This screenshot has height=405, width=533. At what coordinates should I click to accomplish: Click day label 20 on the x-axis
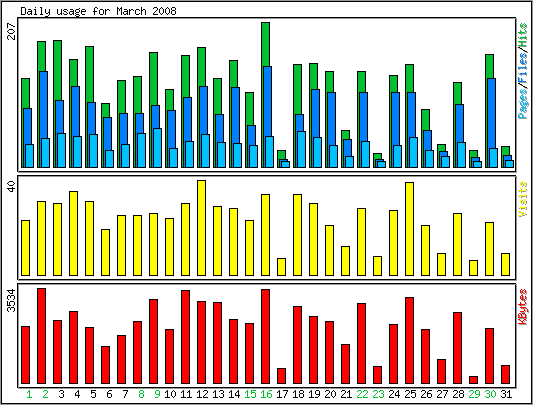coord(330,394)
